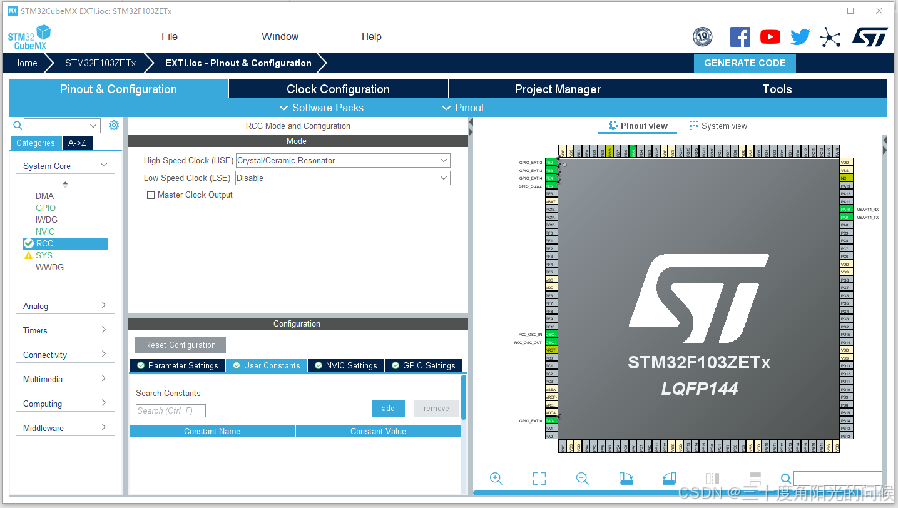Viewport: 898px width, 508px height.
Task: Fit the pinout view to screen
Action: 539,478
